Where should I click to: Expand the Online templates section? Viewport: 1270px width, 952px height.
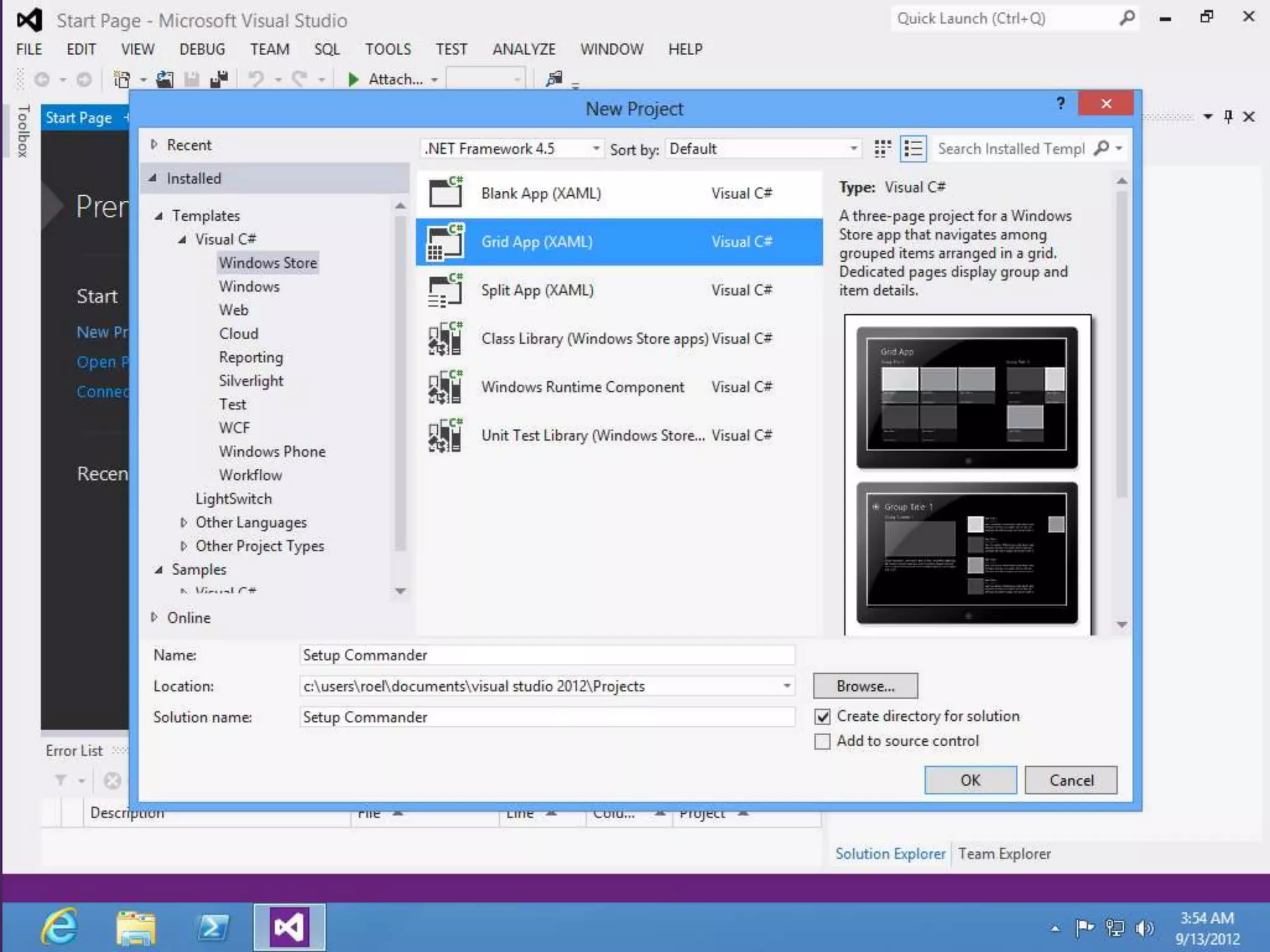[154, 617]
